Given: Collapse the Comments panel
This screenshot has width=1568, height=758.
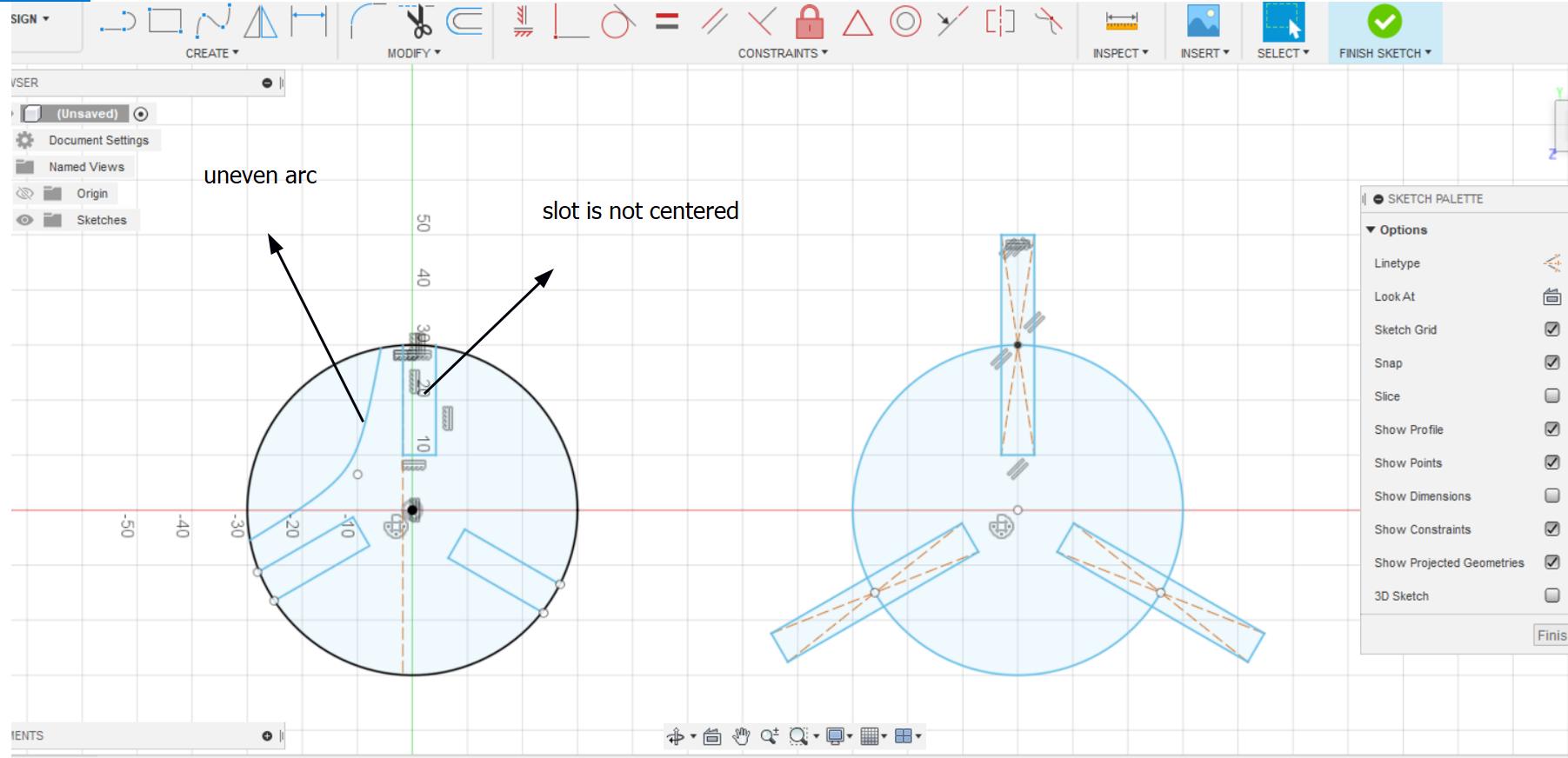Looking at the screenshot, I should coord(267,736).
